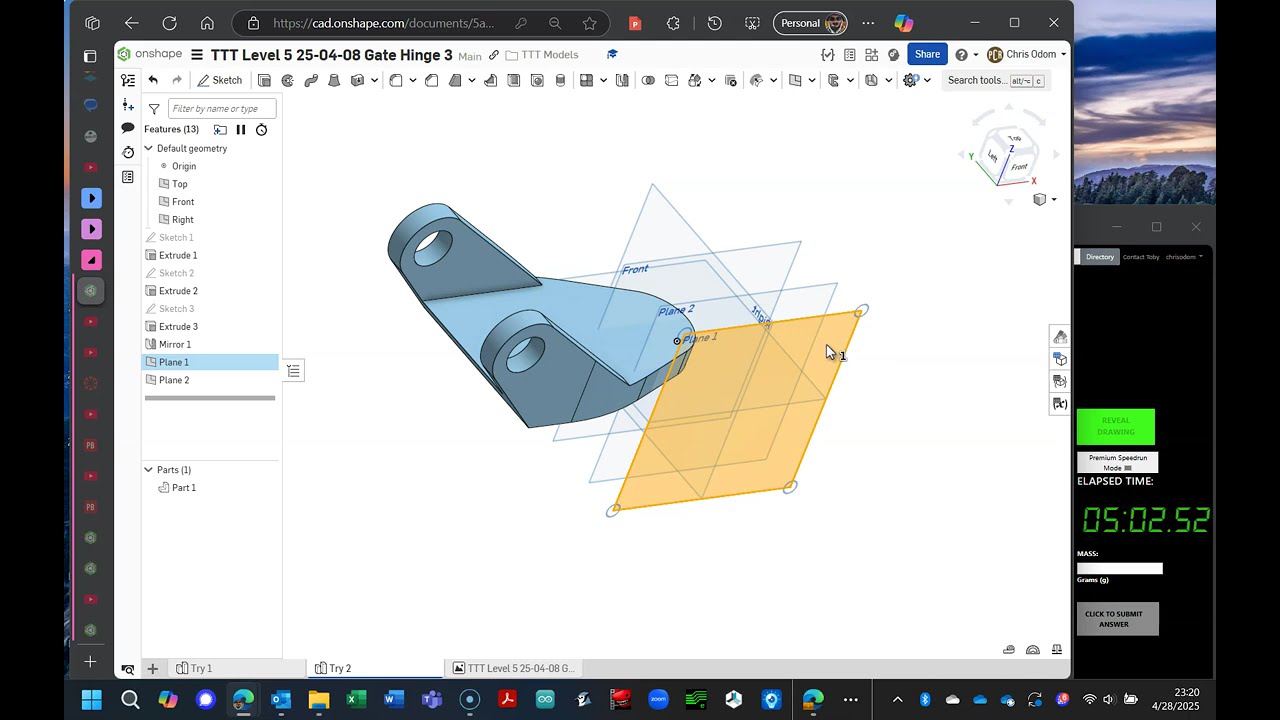Image resolution: width=1280 pixels, height=720 pixels.
Task: Open the TTT Level 5 25-04-08 G... tab
Action: pyautogui.click(x=513, y=668)
